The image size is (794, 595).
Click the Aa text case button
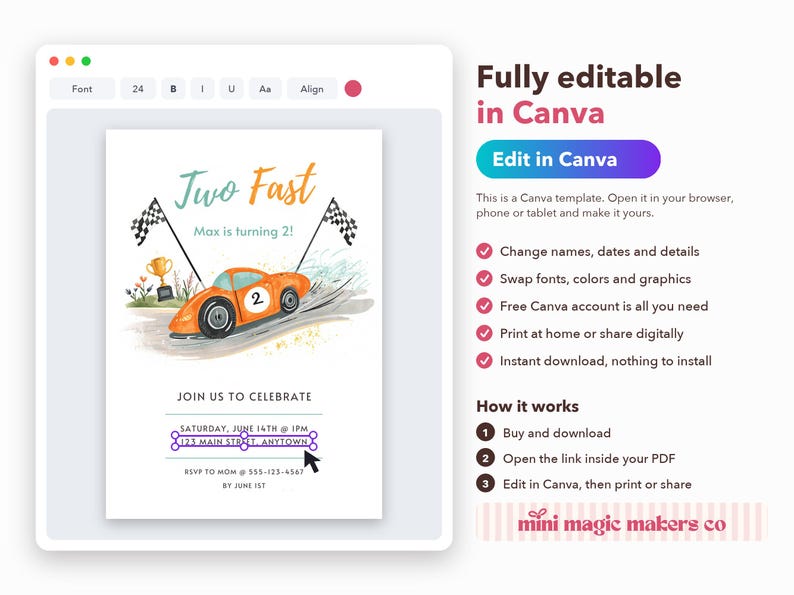pos(265,89)
